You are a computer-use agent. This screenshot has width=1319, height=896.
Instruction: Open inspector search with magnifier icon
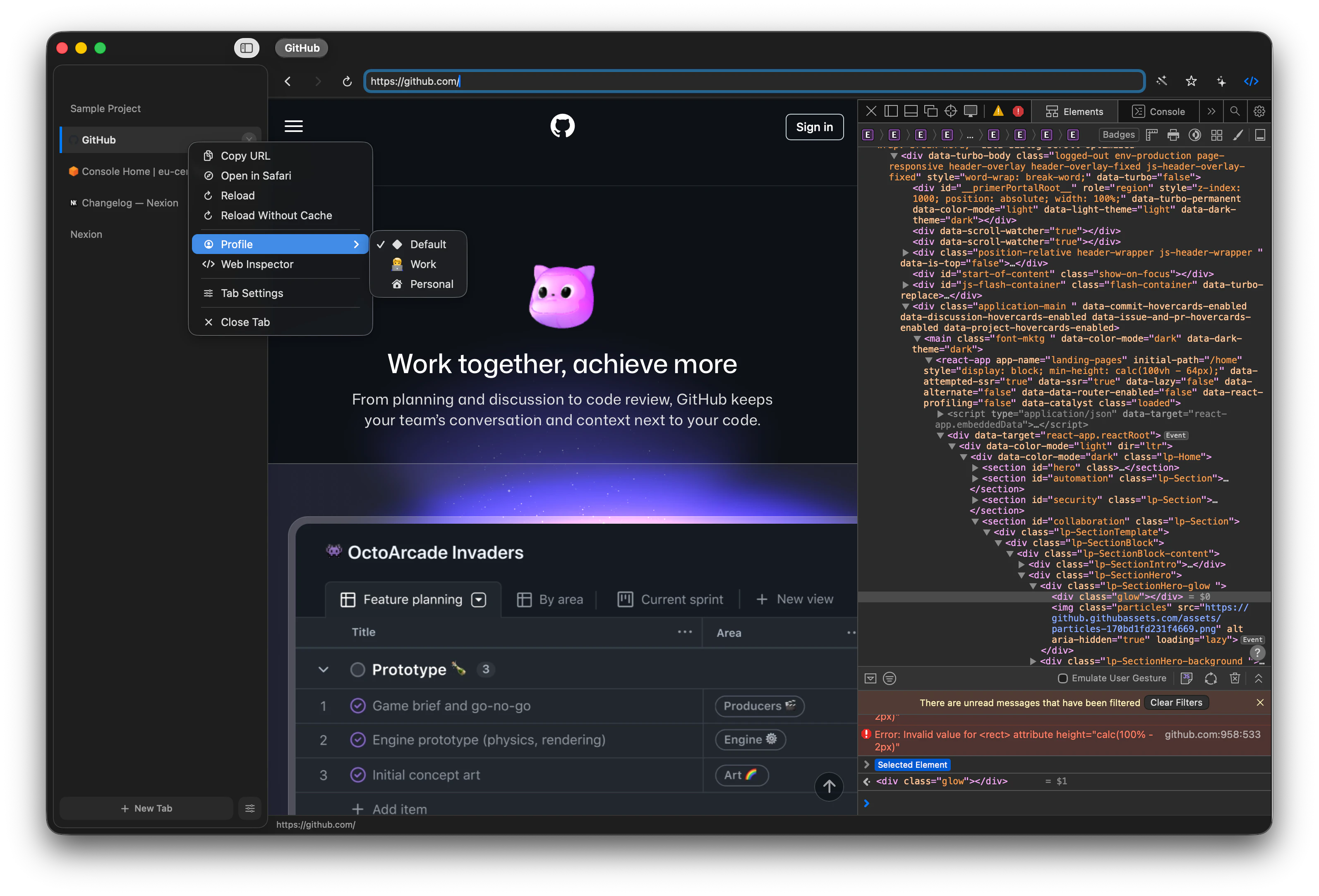pos(1235,111)
